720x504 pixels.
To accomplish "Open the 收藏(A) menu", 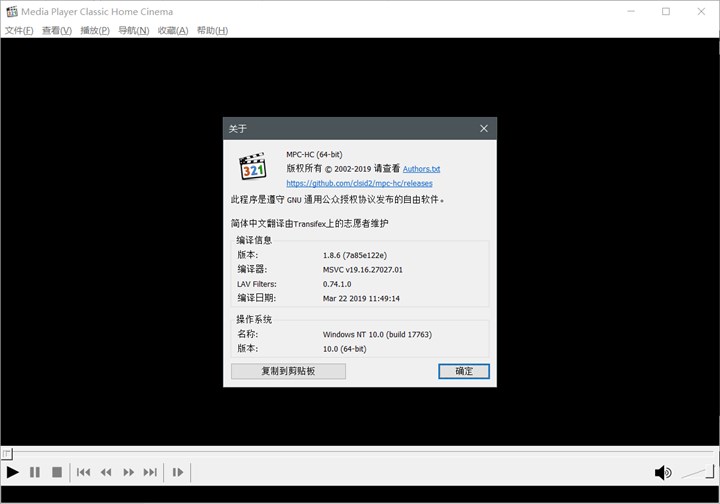I will (173, 30).
